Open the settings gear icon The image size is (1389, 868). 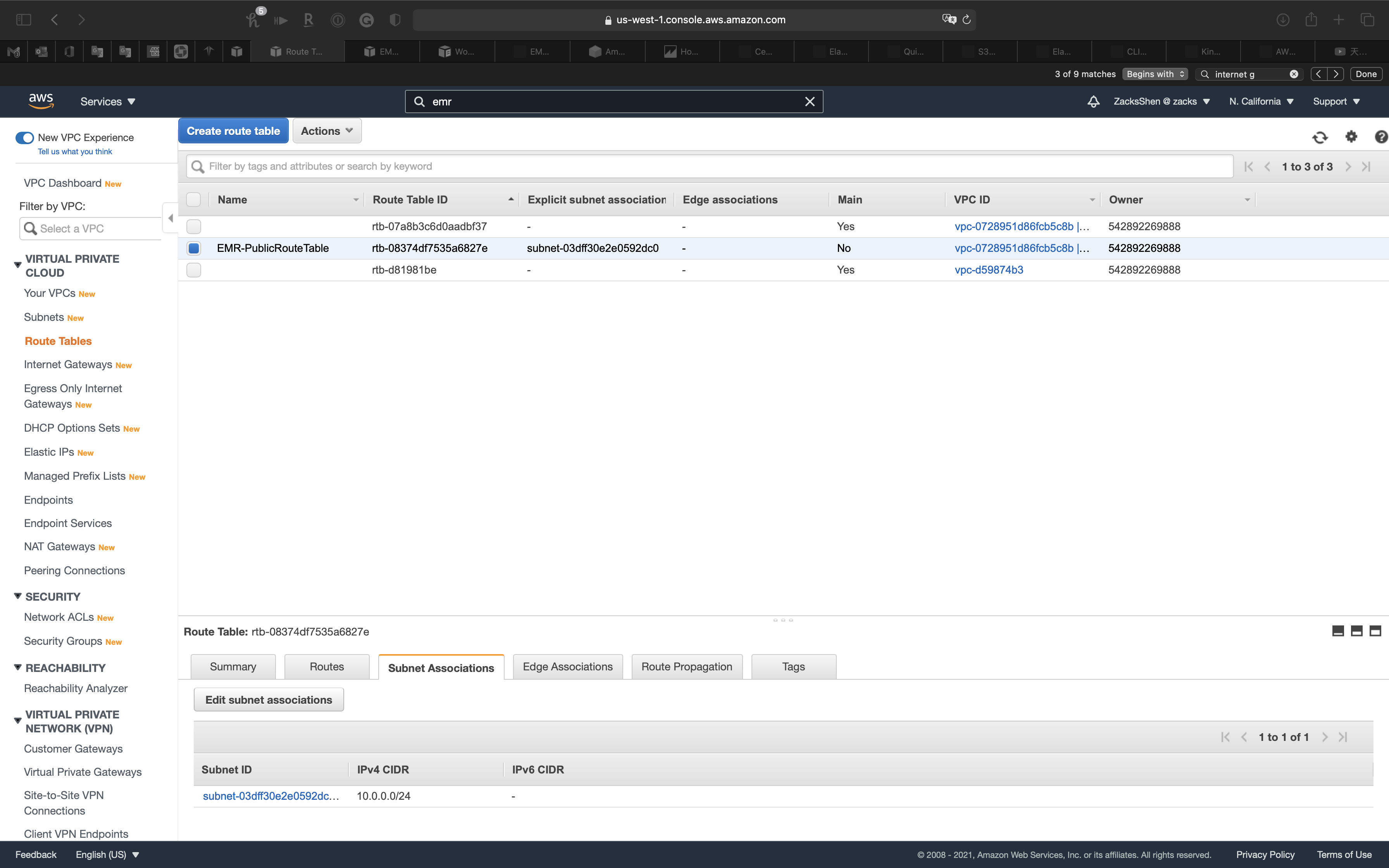pyautogui.click(x=1351, y=137)
